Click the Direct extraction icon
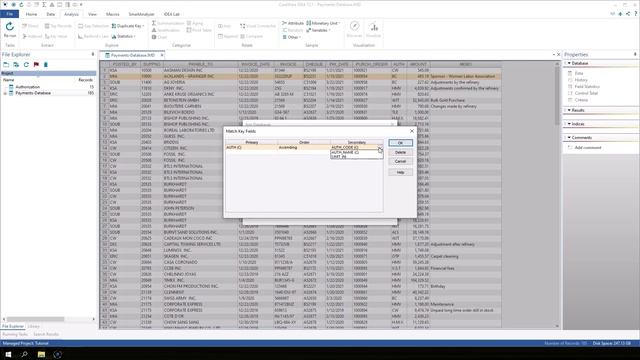The width and height of the screenshot is (640, 360). 30,26
